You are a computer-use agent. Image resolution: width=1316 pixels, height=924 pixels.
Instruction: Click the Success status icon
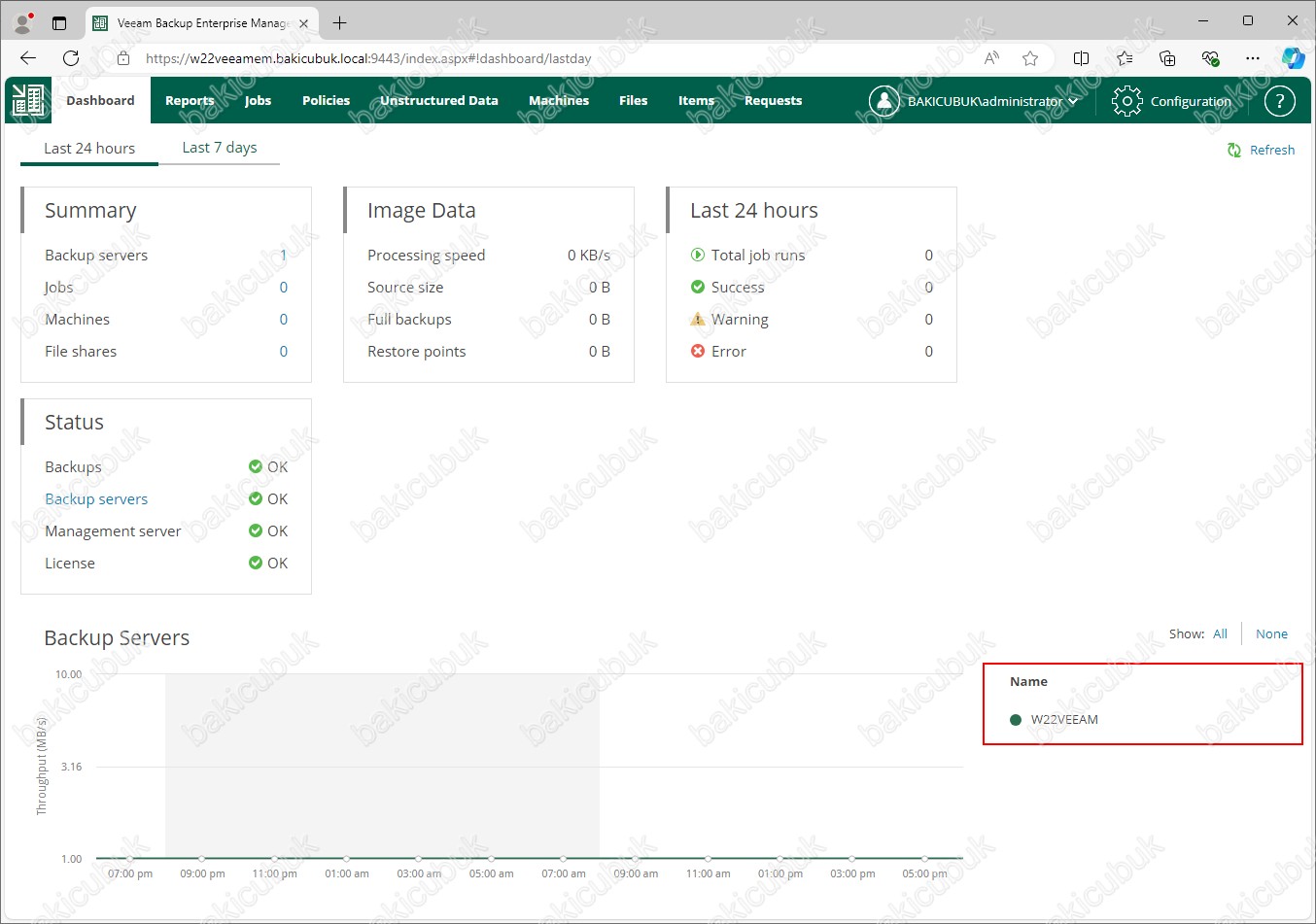[x=697, y=287]
